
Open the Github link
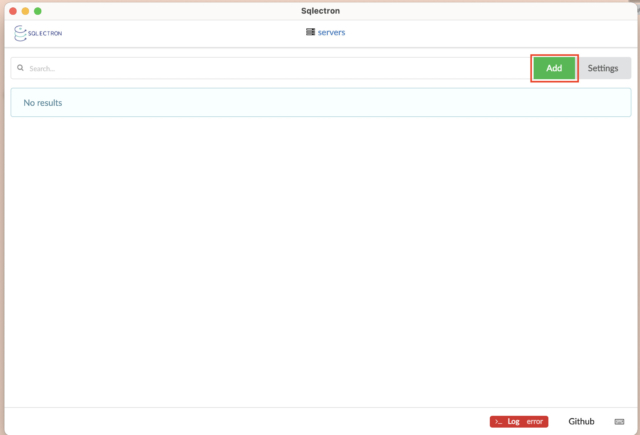(x=581, y=422)
